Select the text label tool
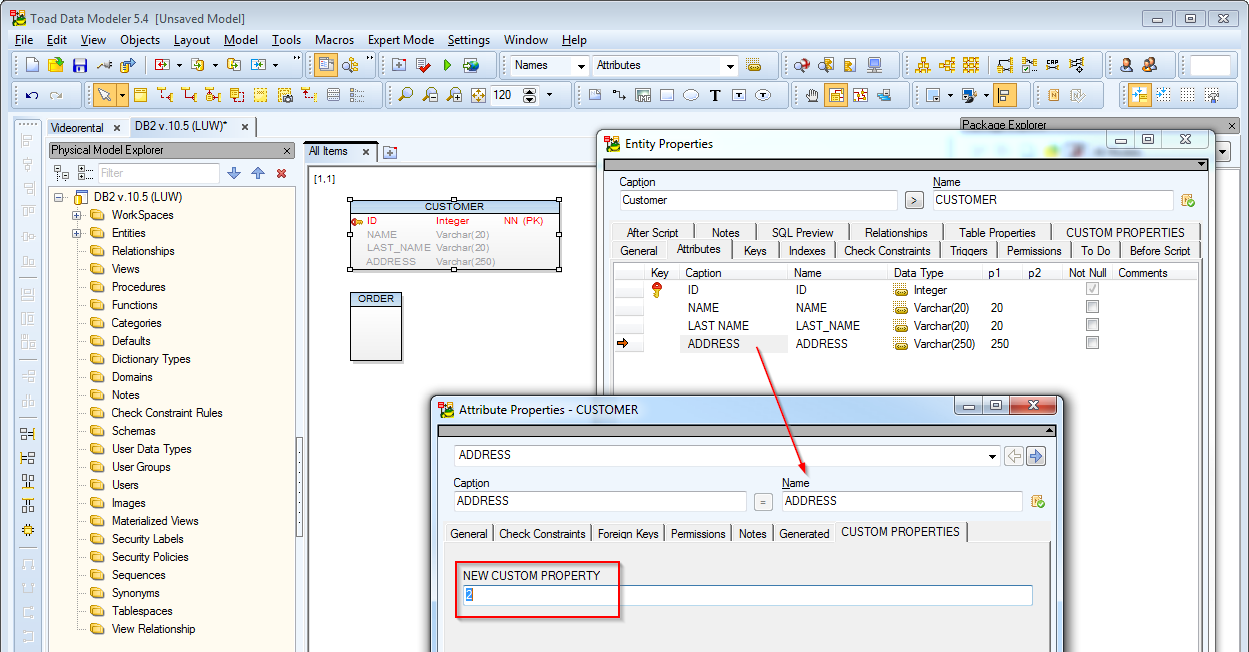Screen dimensions: 1249x652 (x=715, y=95)
